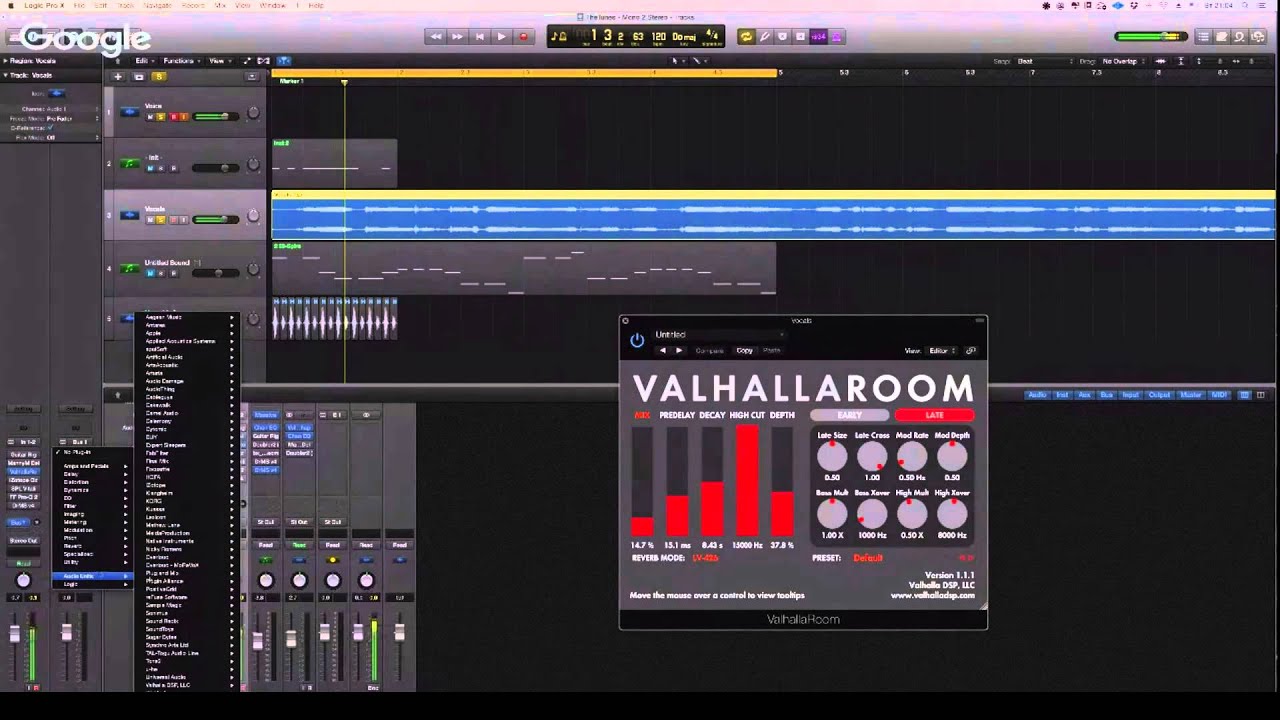Click the www.valhalladsp.com link
1280x720 pixels.
pos(932,596)
